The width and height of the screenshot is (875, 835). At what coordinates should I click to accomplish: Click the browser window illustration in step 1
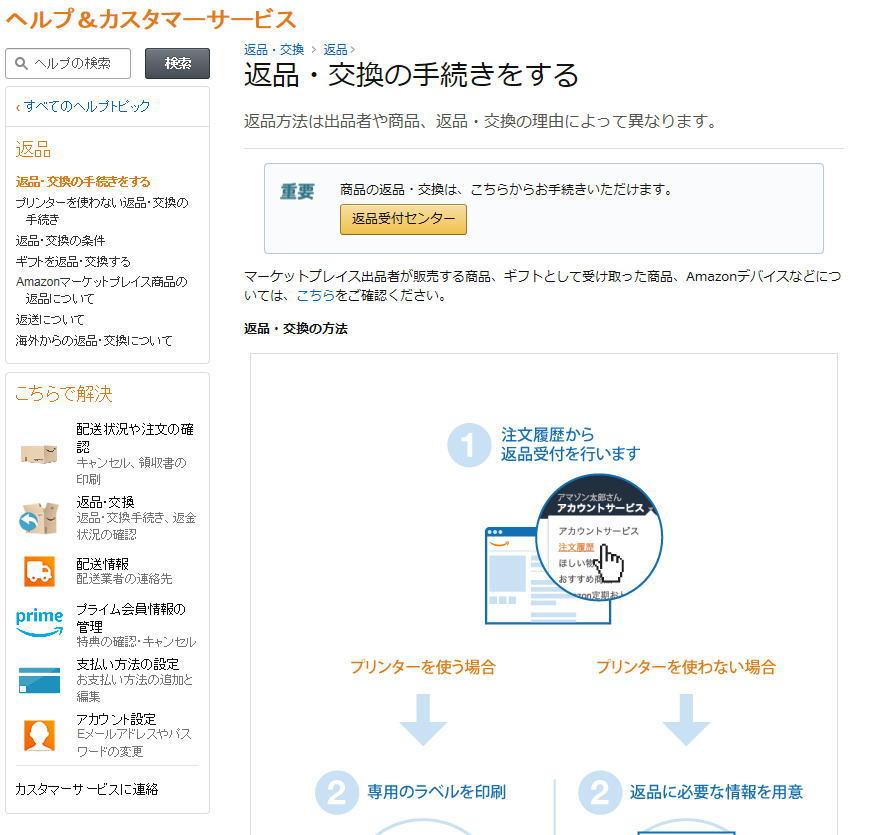[x=547, y=575]
